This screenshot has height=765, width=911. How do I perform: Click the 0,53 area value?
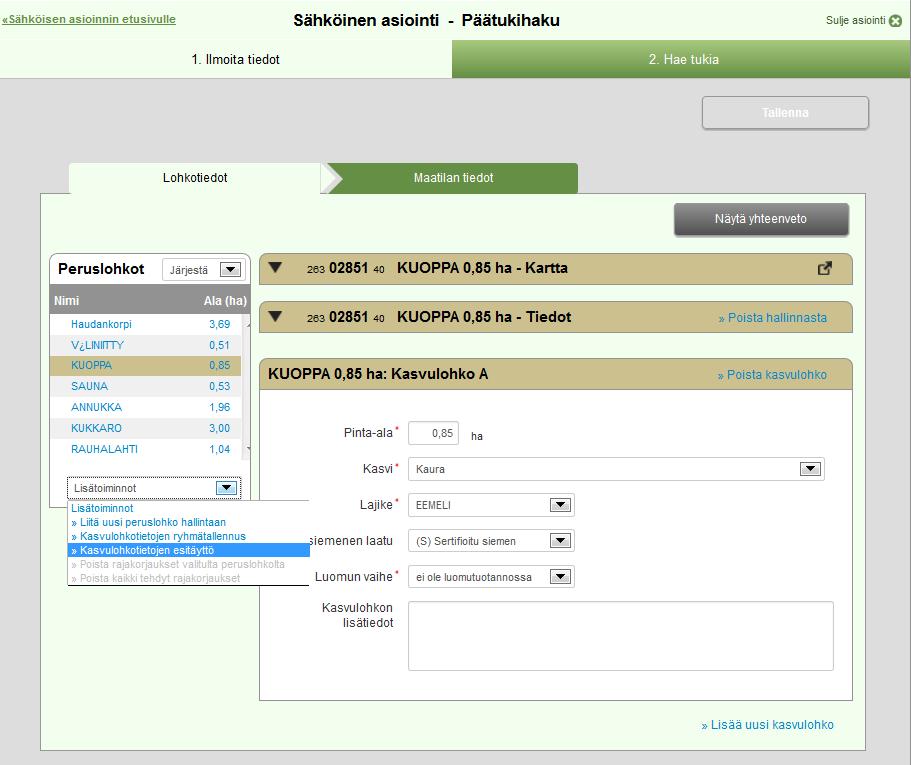coord(220,386)
